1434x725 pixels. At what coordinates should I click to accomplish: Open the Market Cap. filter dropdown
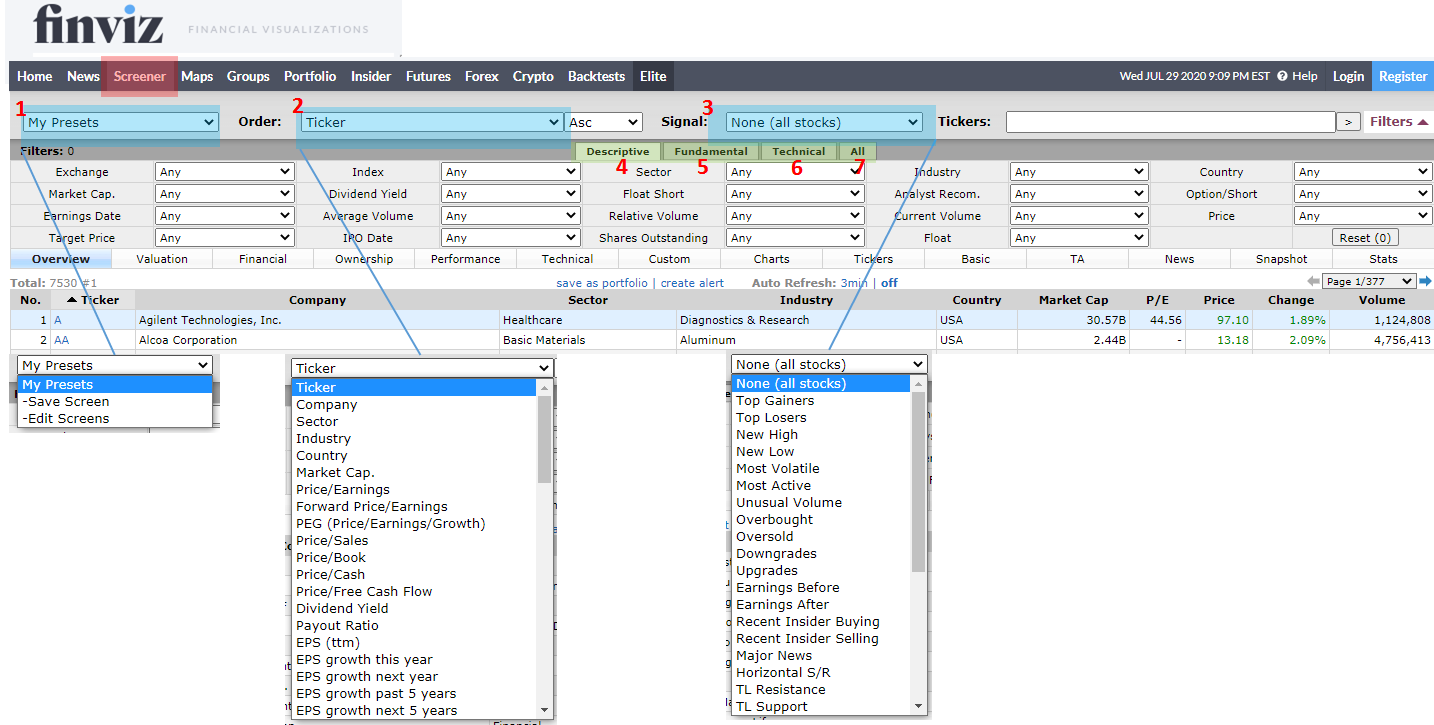click(x=225, y=194)
